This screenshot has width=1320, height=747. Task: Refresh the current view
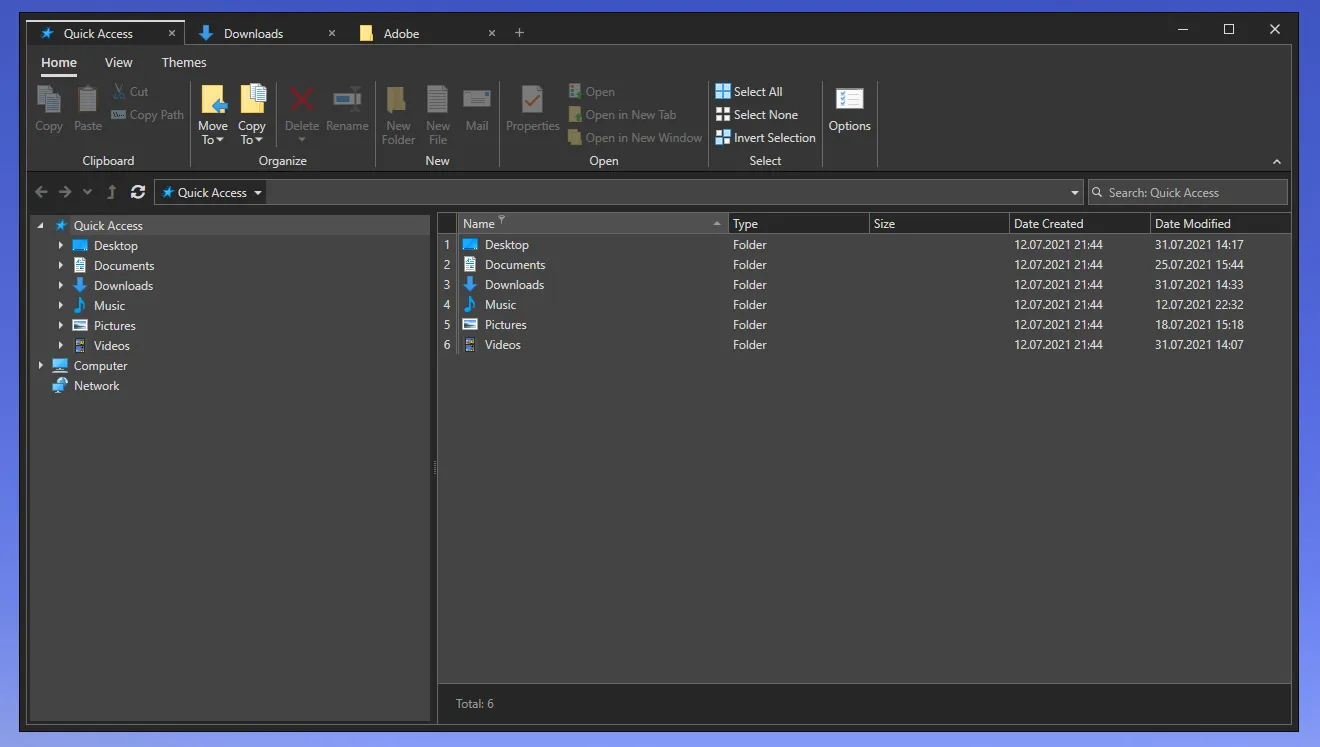(138, 192)
